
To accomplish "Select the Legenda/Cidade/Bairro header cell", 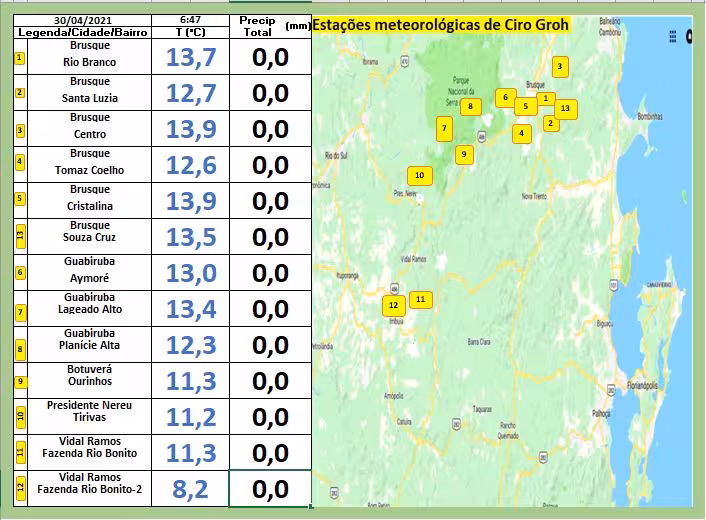I will tap(84, 33).
